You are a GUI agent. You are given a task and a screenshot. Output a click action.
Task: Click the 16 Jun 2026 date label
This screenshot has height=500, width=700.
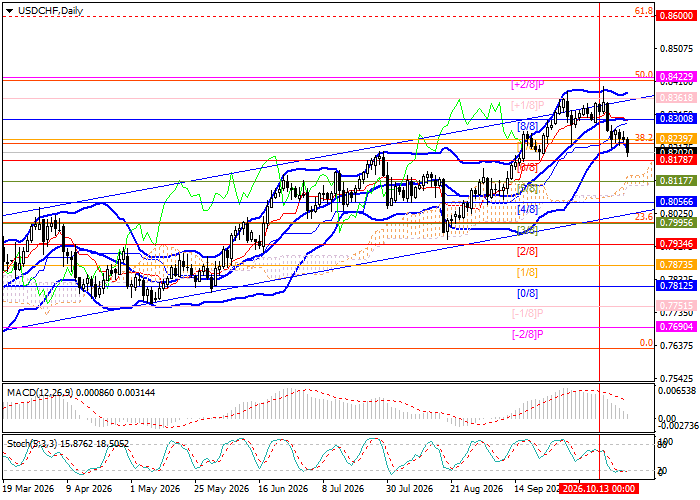tap(283, 489)
